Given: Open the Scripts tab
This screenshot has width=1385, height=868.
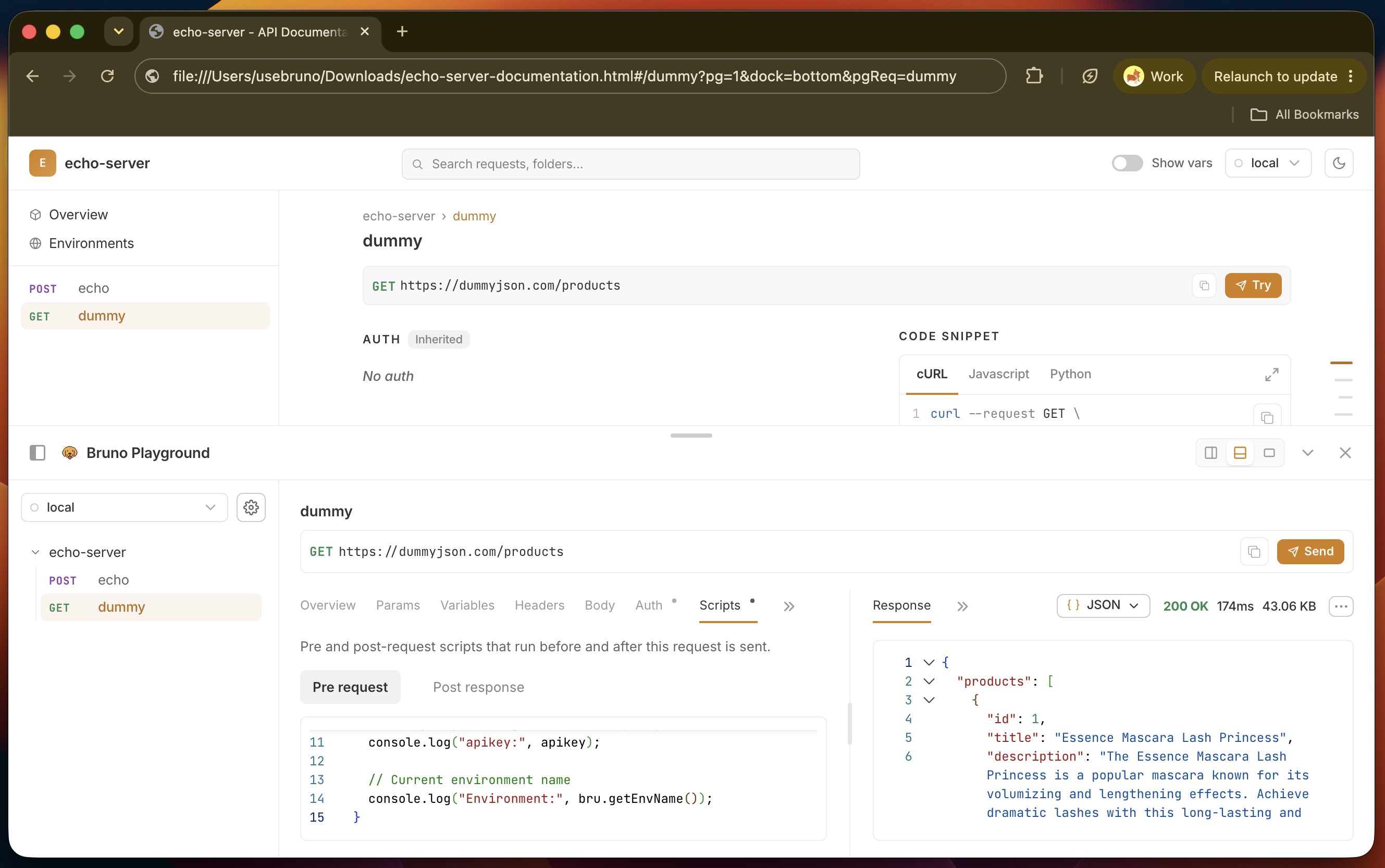Looking at the screenshot, I should click(720, 605).
